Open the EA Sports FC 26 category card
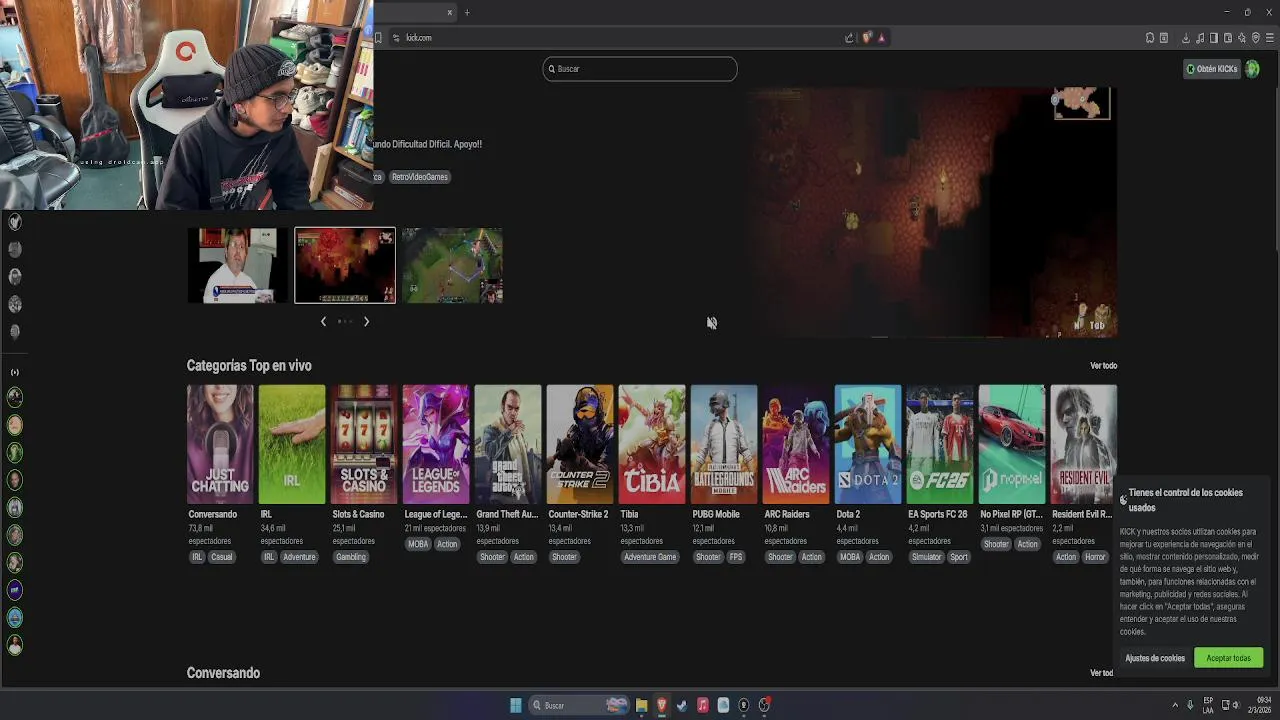 (x=940, y=444)
